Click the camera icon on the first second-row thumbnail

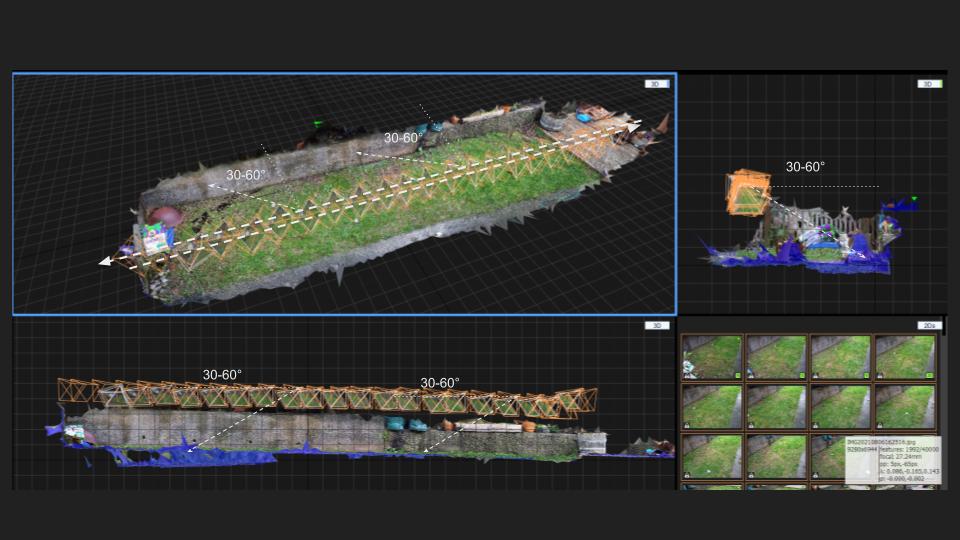[x=688, y=425]
